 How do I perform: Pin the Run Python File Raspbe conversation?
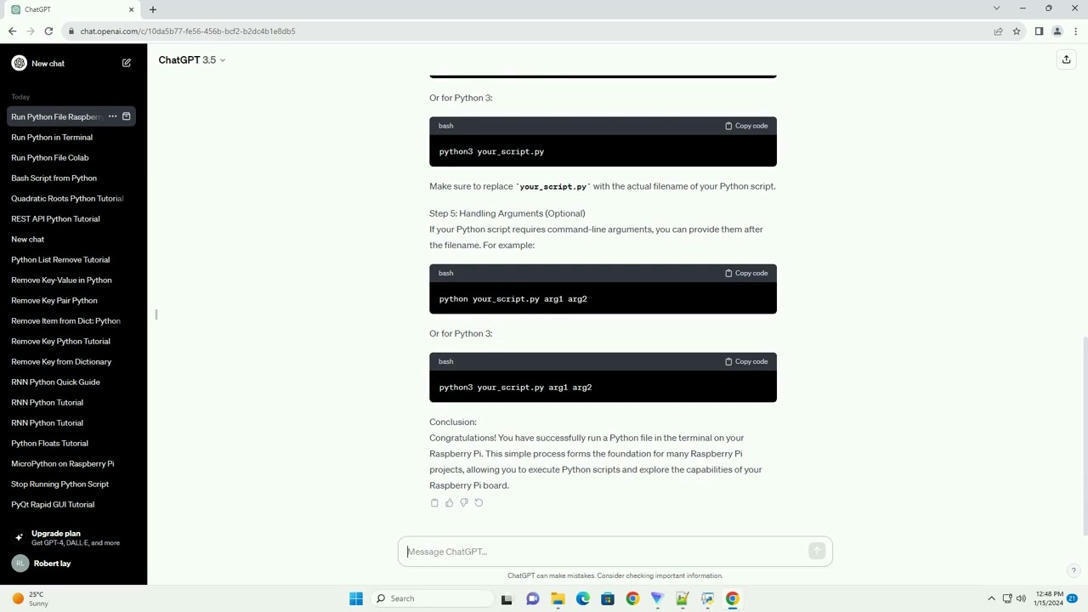(126, 115)
